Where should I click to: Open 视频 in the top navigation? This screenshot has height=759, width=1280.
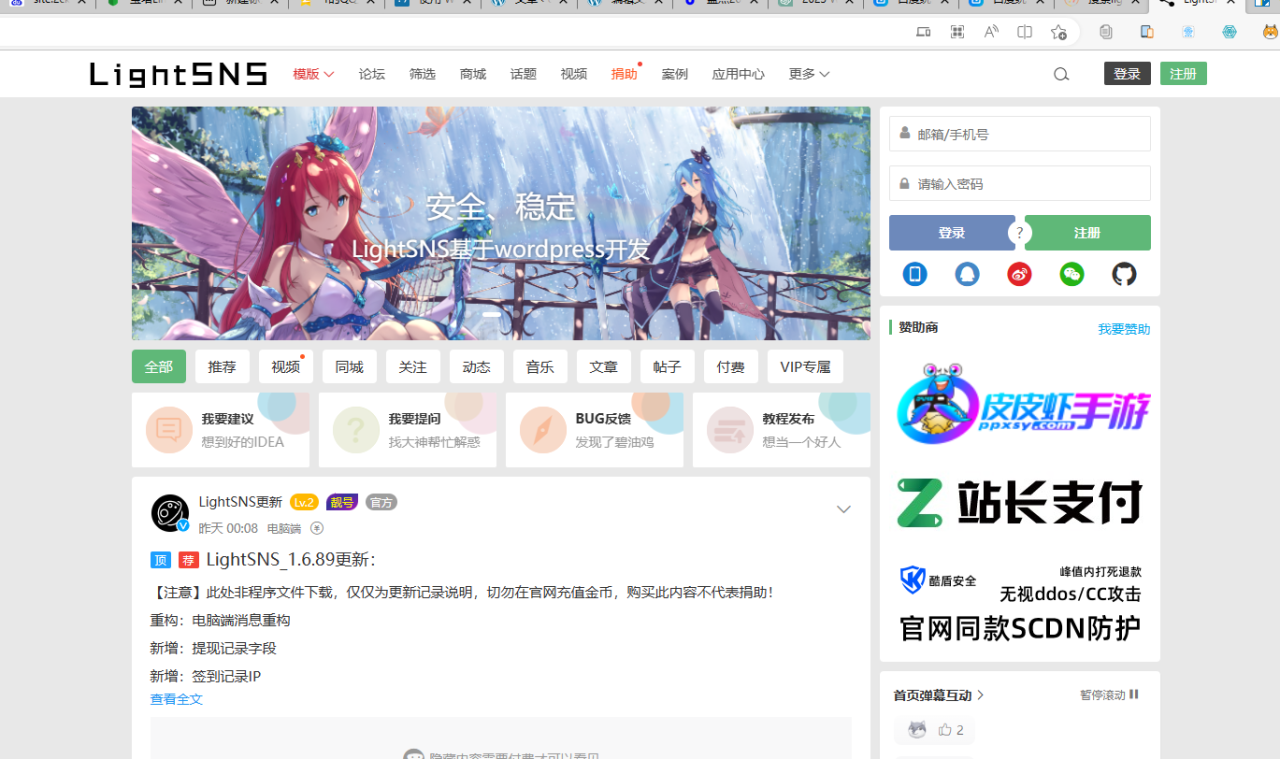[x=574, y=74]
